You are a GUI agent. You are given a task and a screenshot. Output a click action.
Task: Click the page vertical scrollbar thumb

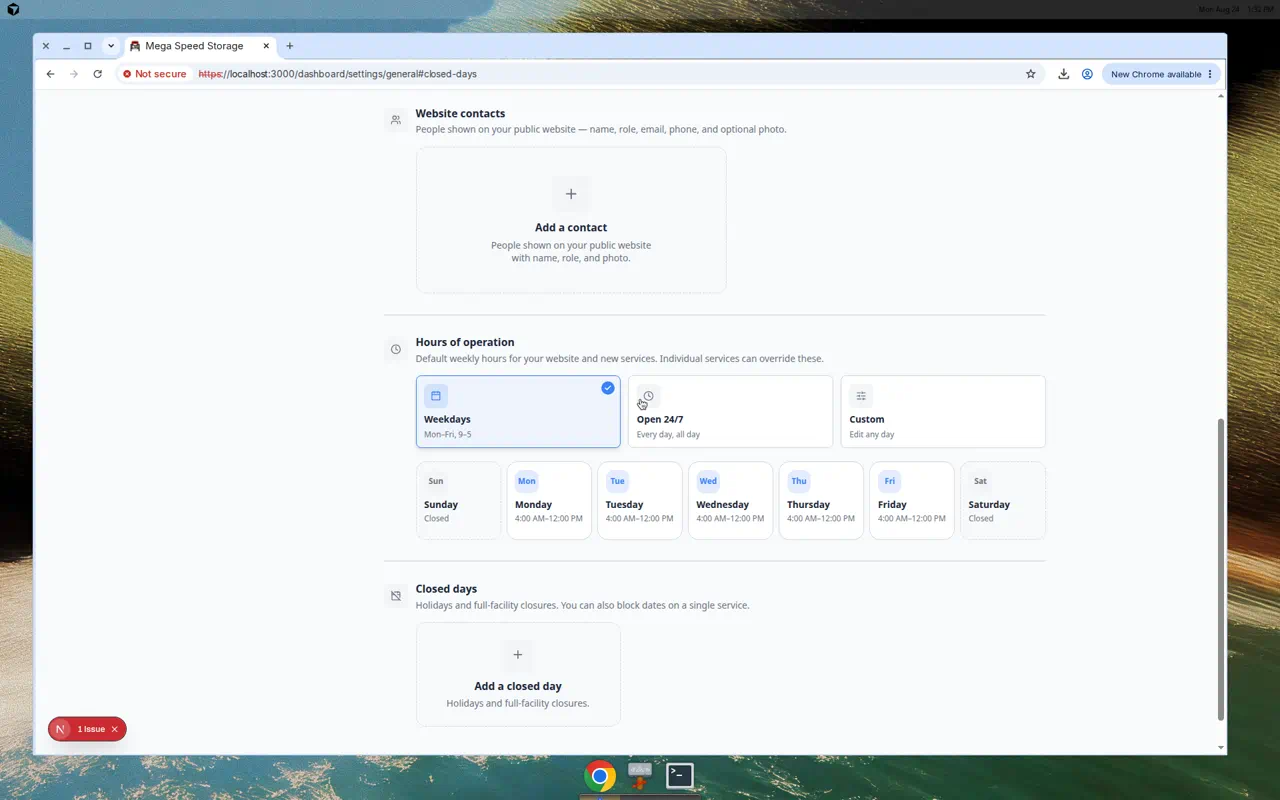coord(1221,569)
